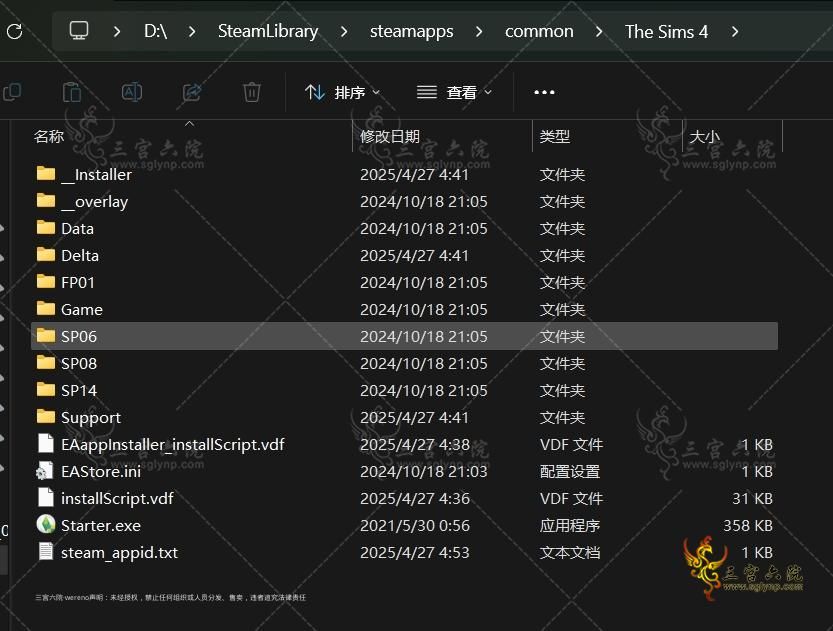Select the Data folder icon

pyautogui.click(x=46, y=227)
